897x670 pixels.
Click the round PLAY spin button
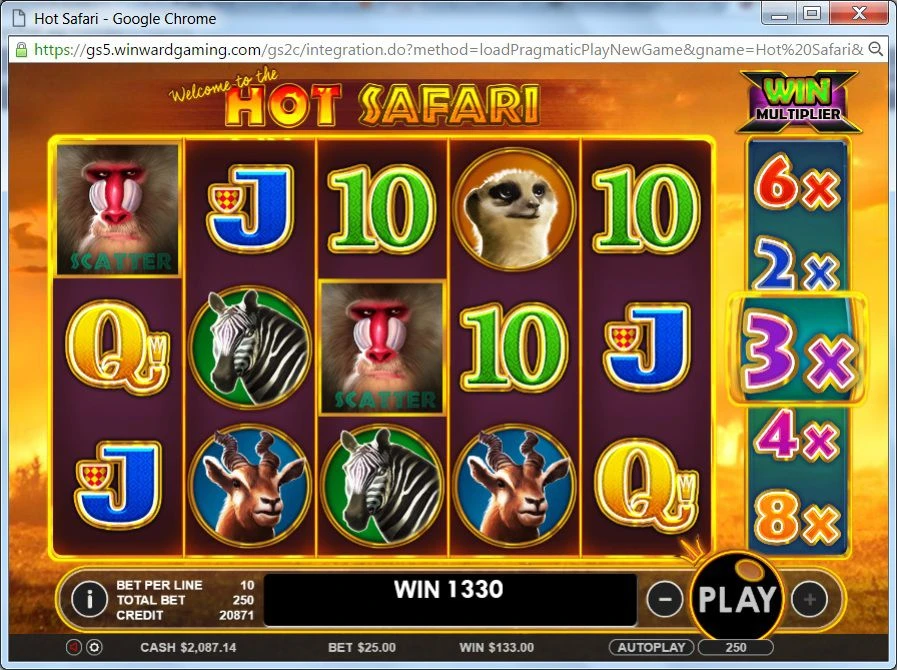pos(737,598)
